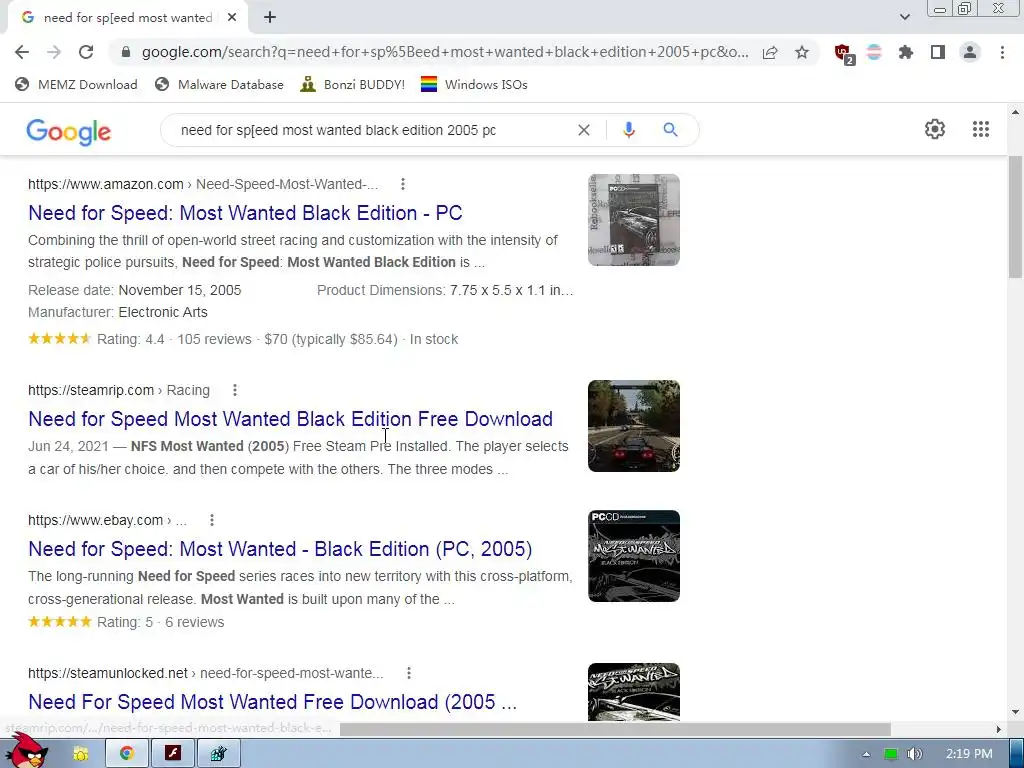This screenshot has width=1024, height=768.
Task: Open the share page icon in address bar
Action: click(770, 52)
